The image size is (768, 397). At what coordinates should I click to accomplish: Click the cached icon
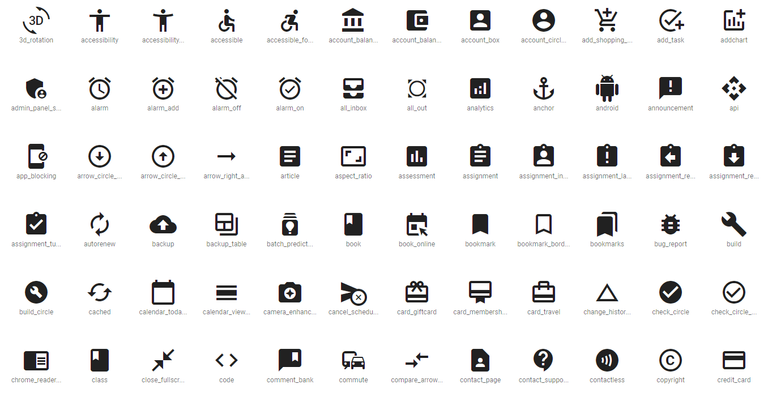pyautogui.click(x=99, y=292)
